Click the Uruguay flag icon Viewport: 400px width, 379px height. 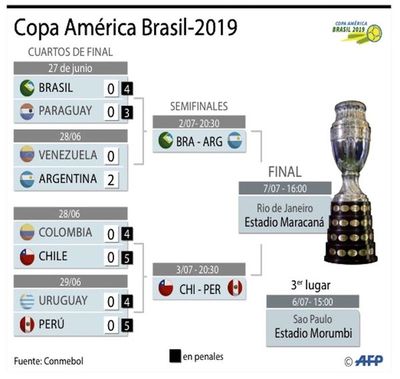[27, 301]
